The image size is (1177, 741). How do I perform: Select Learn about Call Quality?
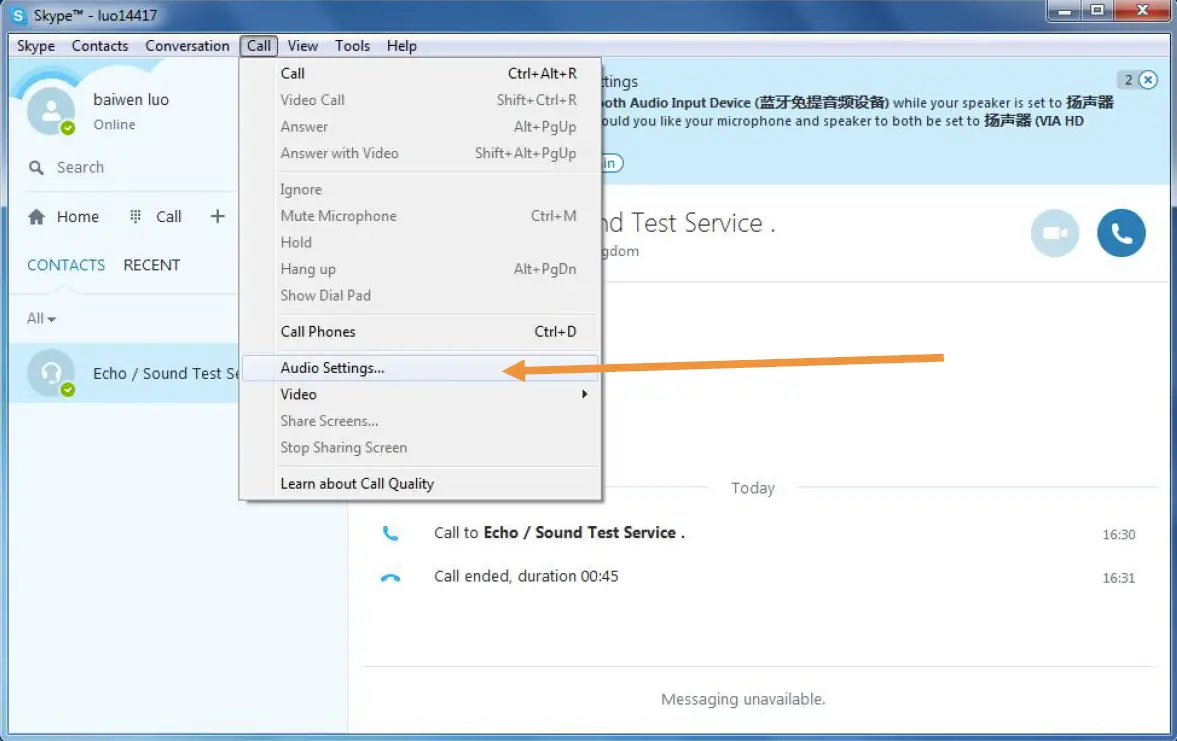tap(420, 483)
